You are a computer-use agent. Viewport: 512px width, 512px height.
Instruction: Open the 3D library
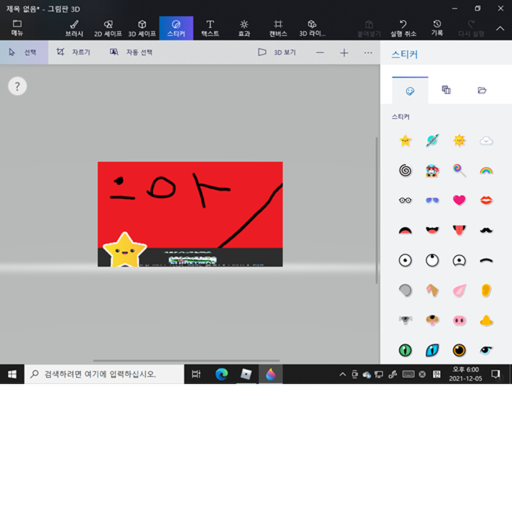point(312,28)
